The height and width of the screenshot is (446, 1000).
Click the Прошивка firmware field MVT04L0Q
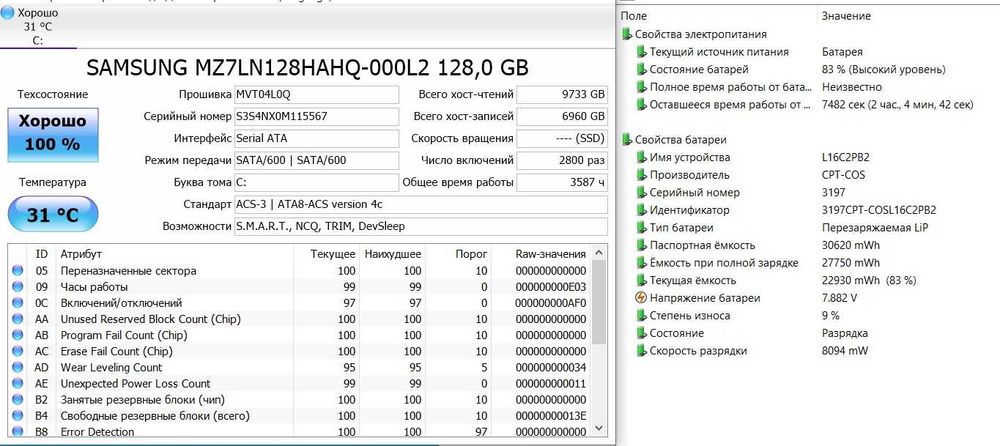click(x=316, y=94)
